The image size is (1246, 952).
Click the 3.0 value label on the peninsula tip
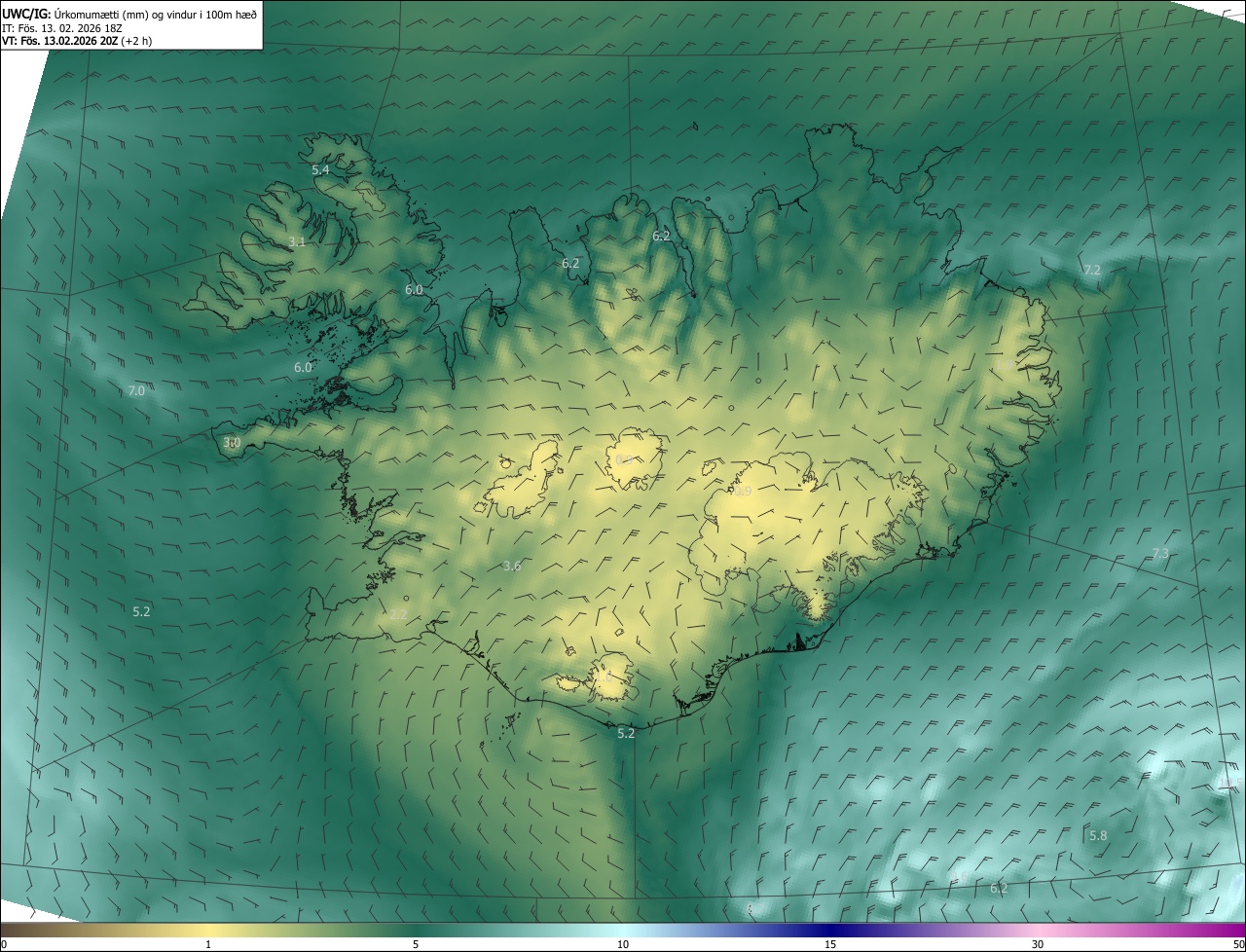pyautogui.click(x=232, y=442)
